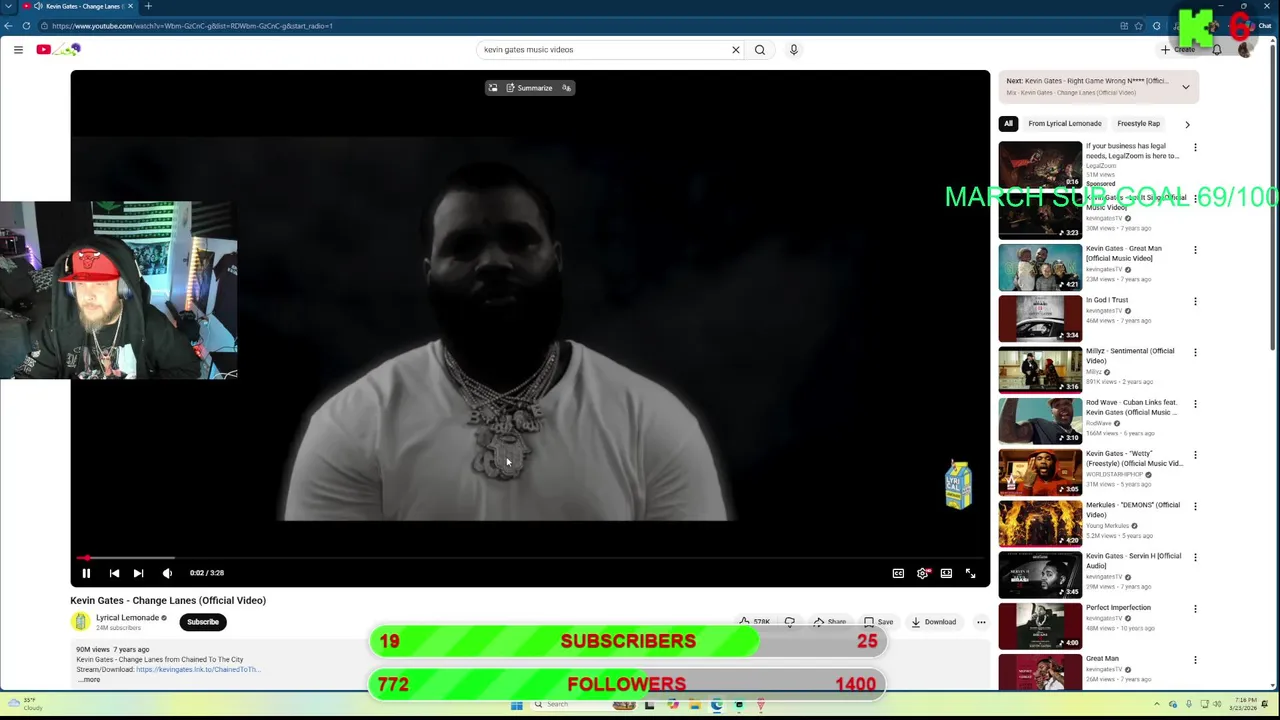Like the video (578K)
This screenshot has width=1280, height=720.
click(754, 622)
